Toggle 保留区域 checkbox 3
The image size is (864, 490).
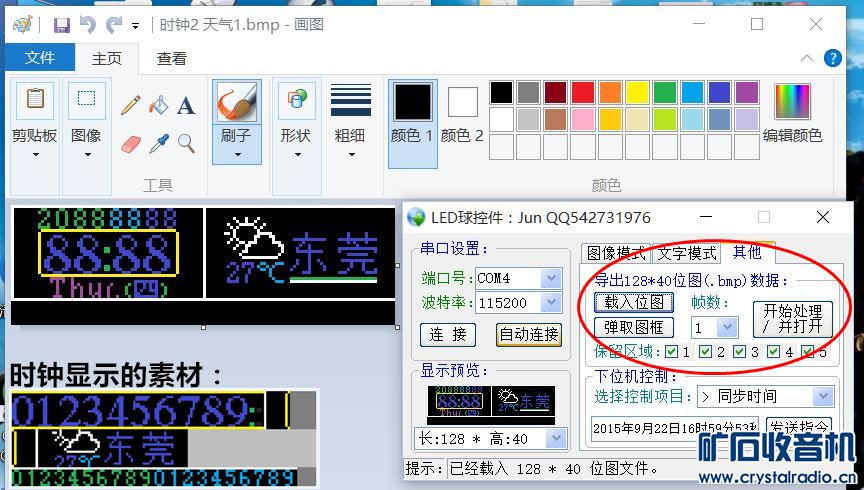tap(739, 352)
